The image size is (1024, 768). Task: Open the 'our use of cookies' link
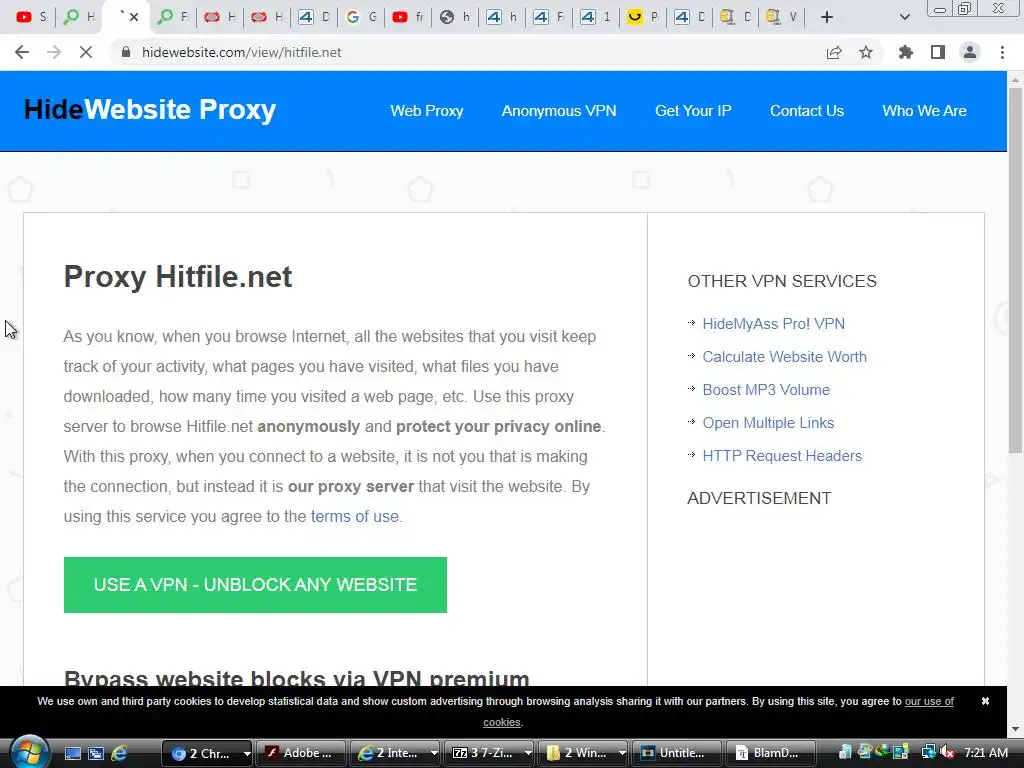pos(929,701)
